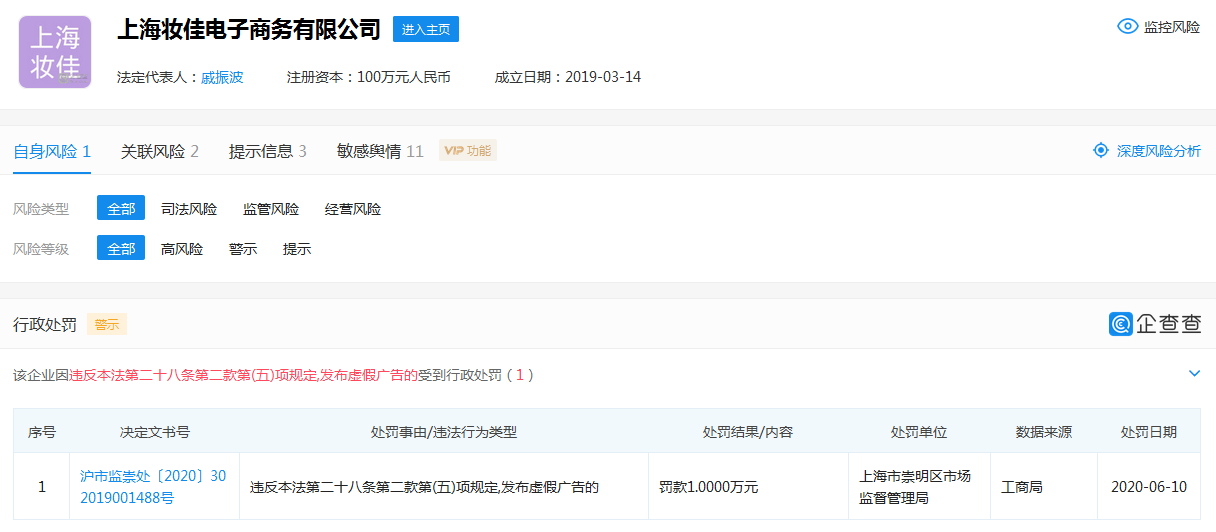
Task: Click the 上海市崇明区市场监督管理局 cell
Action: (x=919, y=487)
